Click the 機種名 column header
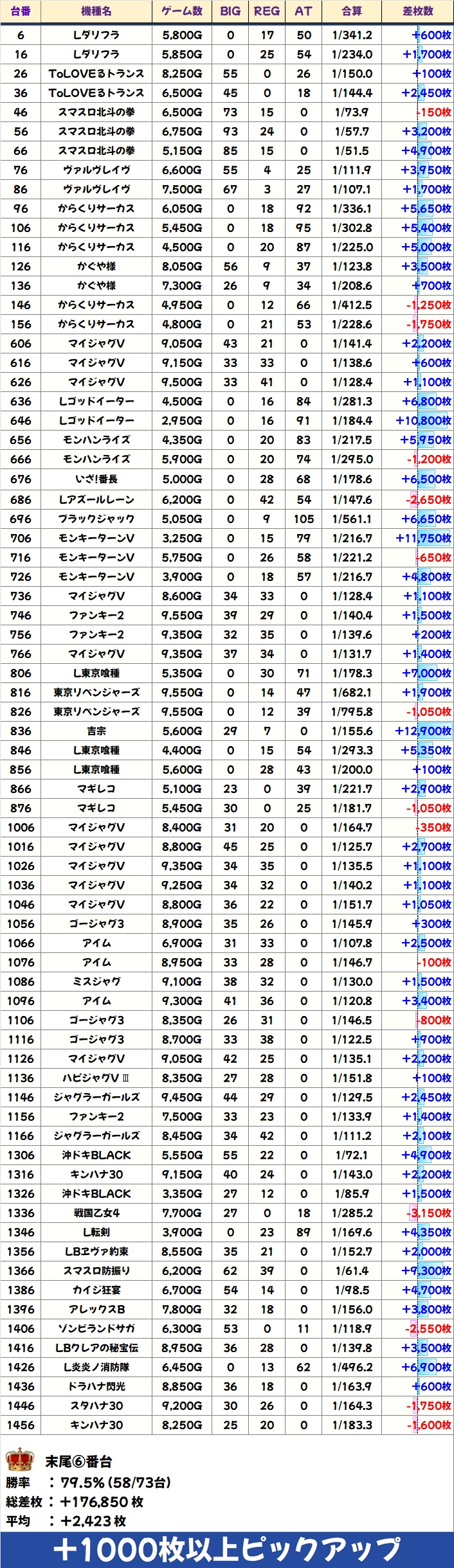The image size is (454, 1568). click(96, 12)
